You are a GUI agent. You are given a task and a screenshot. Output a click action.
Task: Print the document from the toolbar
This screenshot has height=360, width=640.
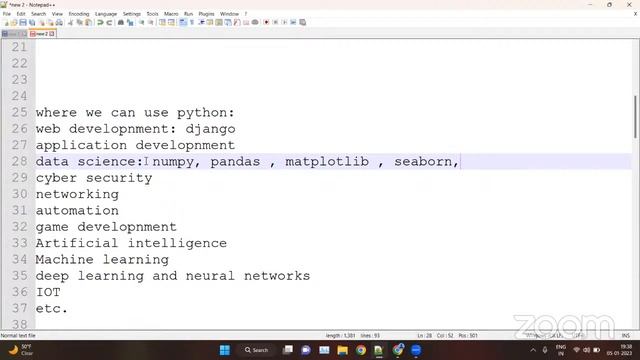pos(59,22)
